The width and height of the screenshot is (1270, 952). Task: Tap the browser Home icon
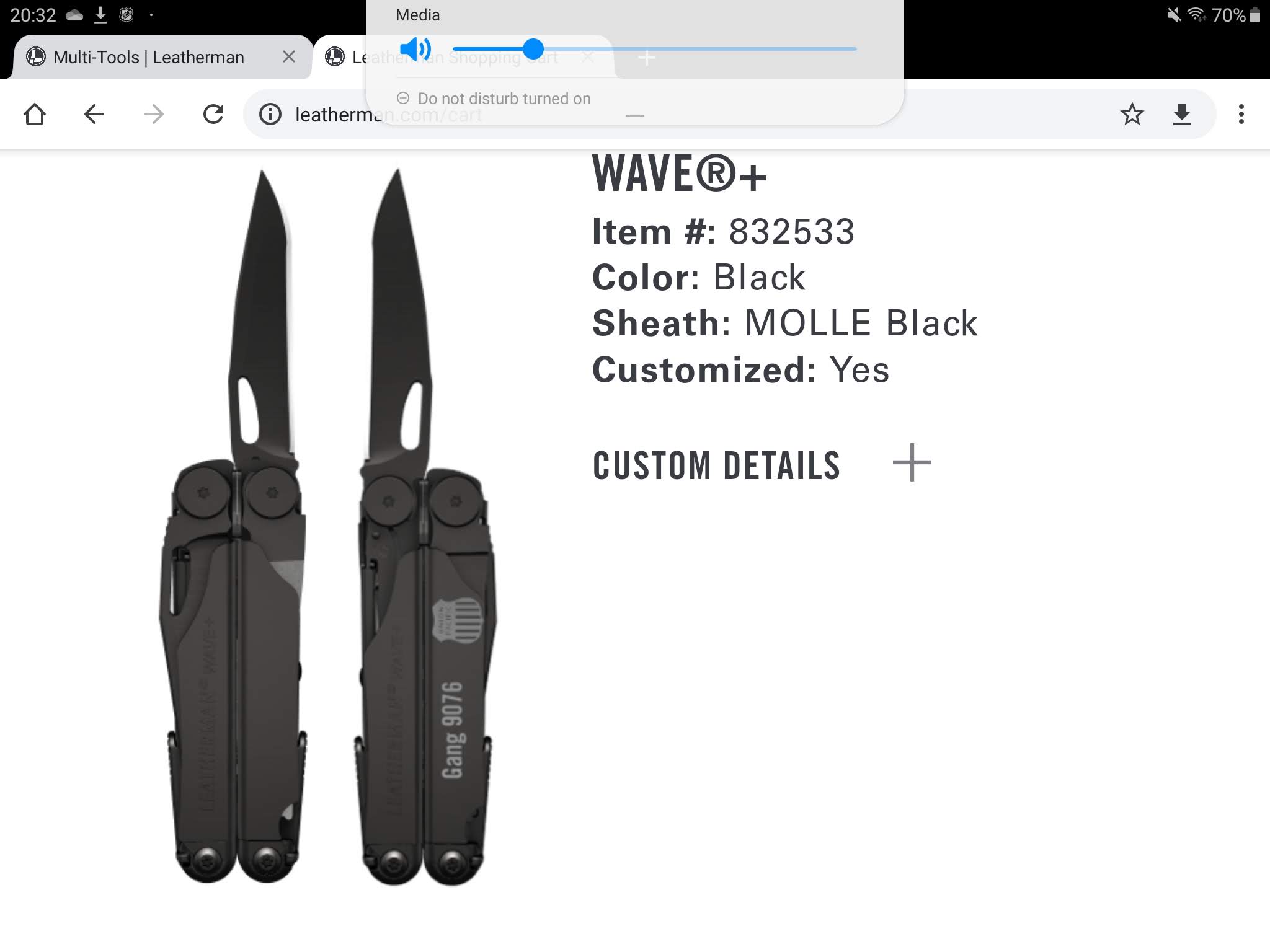tap(35, 114)
